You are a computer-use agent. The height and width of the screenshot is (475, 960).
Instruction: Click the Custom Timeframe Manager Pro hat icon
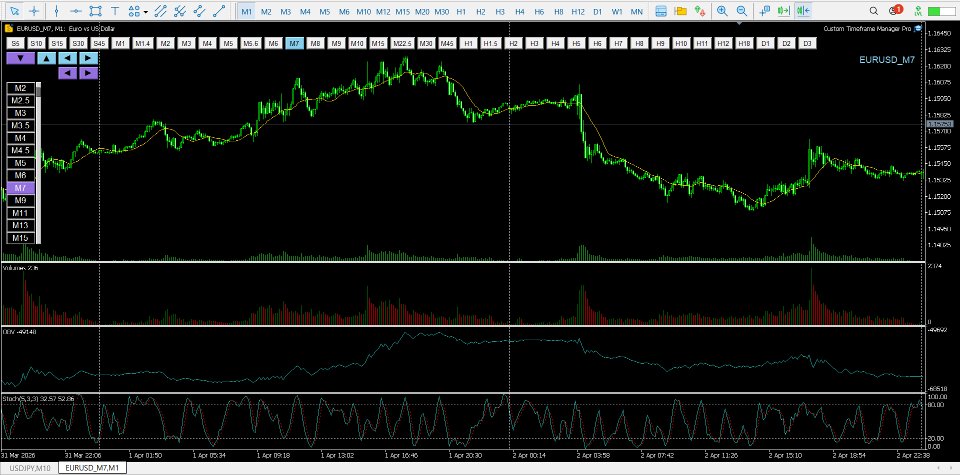tap(917, 28)
